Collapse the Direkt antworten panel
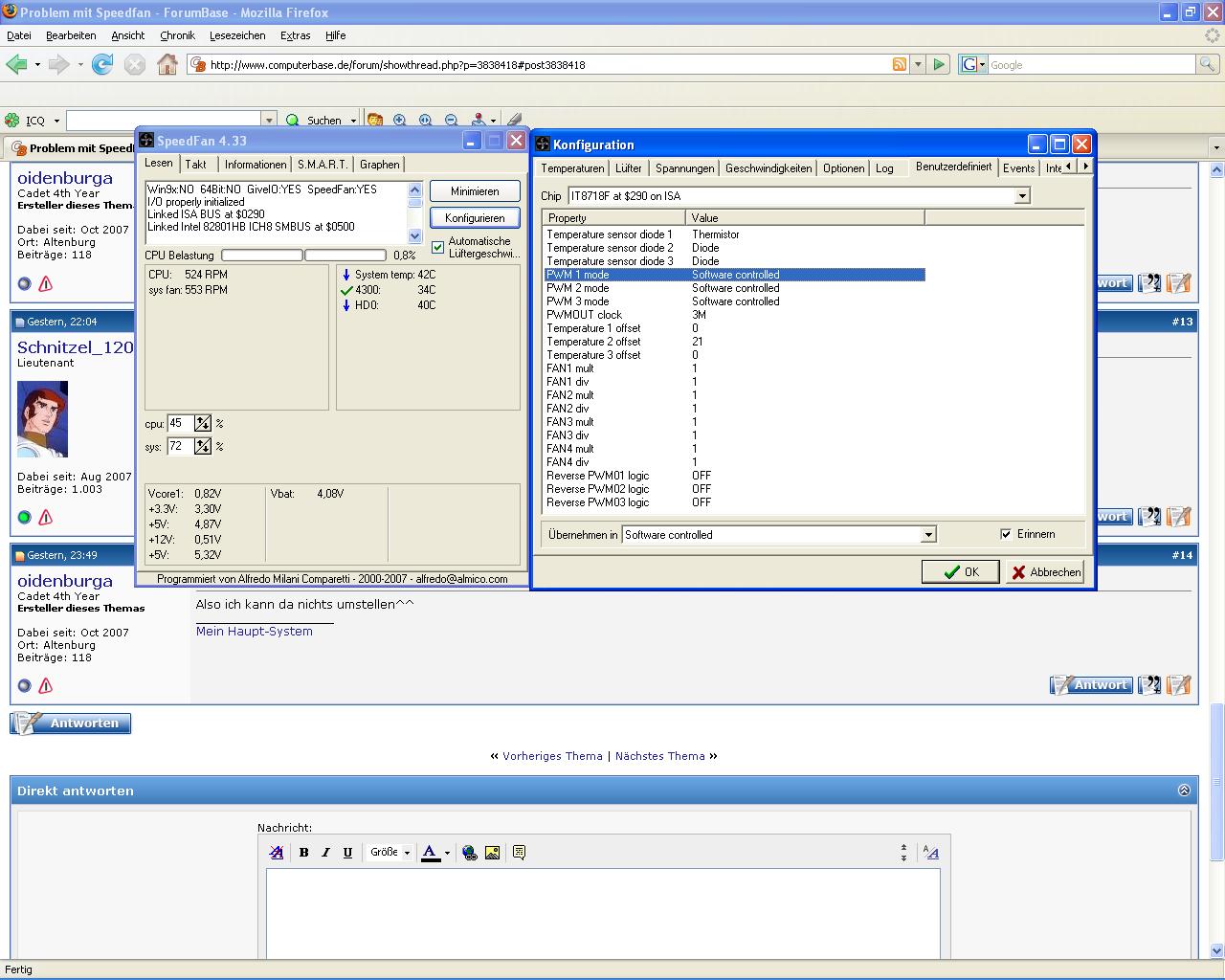The width and height of the screenshot is (1225, 980). (1184, 791)
